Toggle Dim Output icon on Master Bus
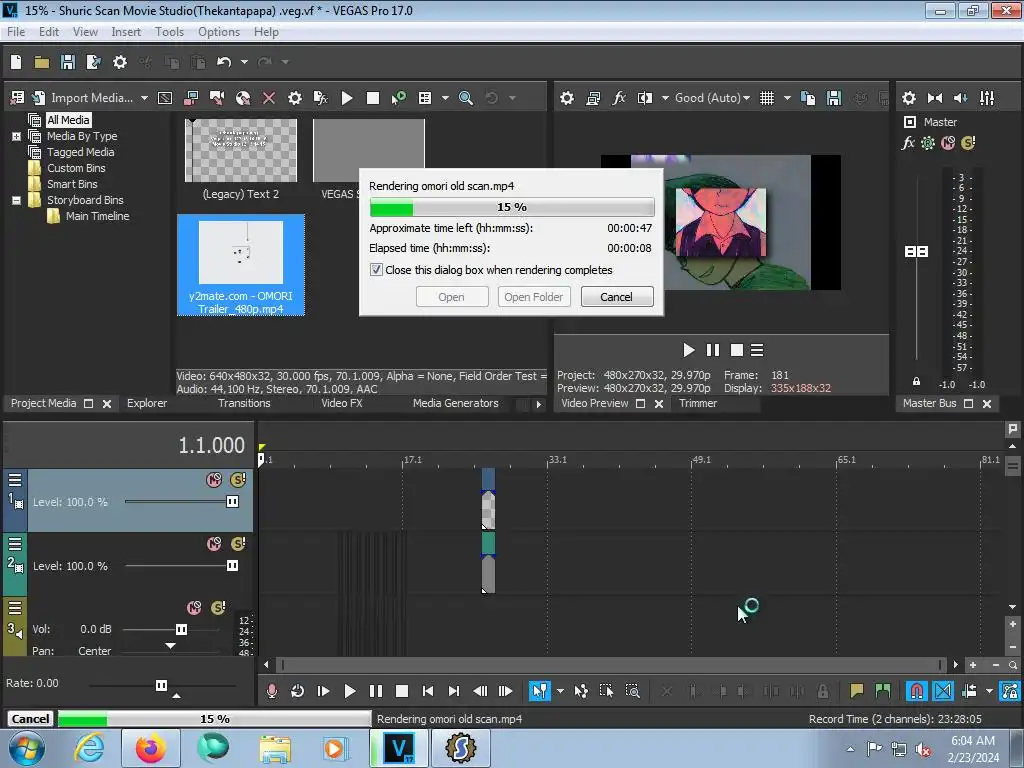The height and width of the screenshot is (768, 1024). pos(961,98)
